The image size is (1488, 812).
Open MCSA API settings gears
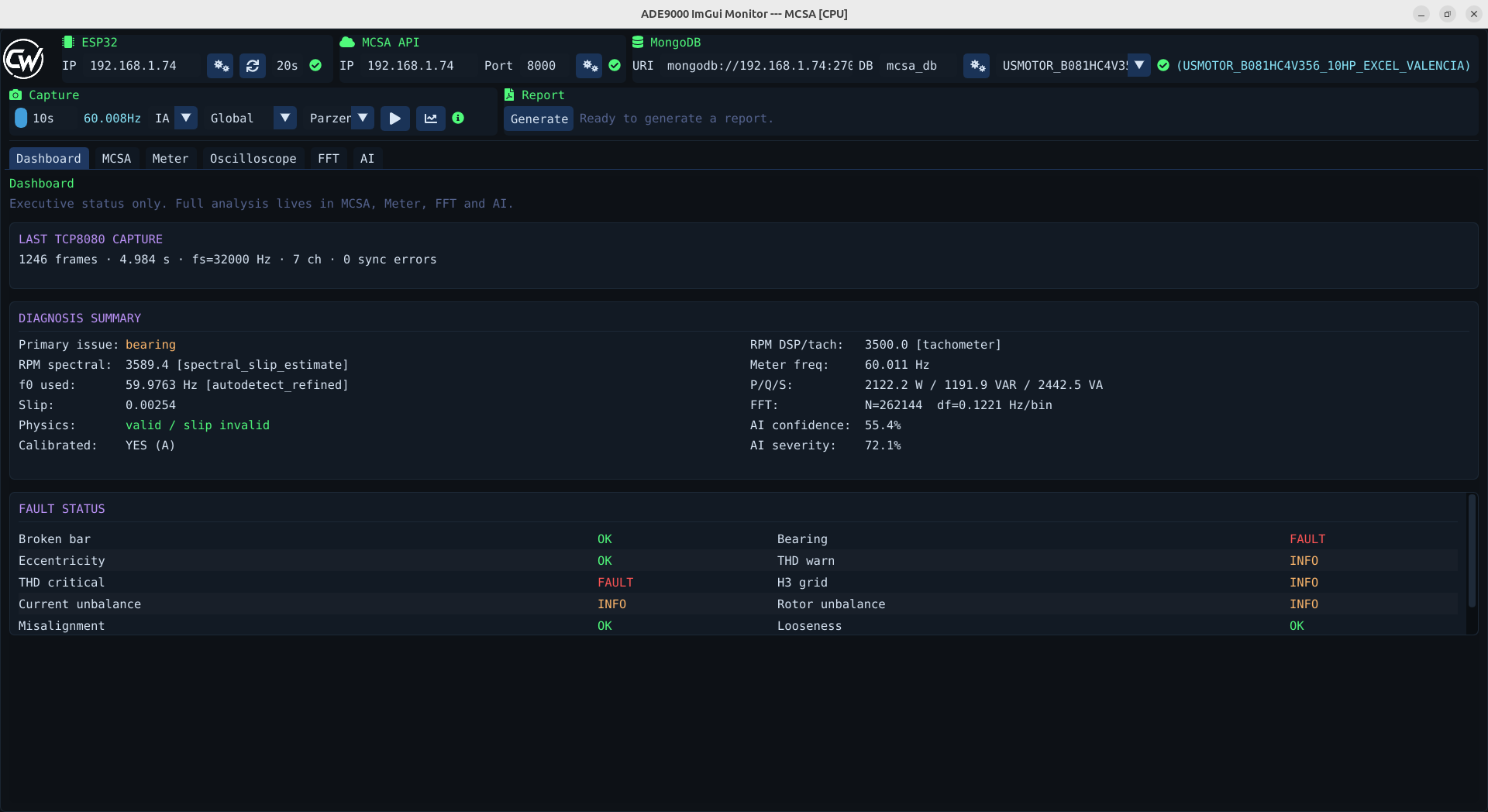click(590, 66)
